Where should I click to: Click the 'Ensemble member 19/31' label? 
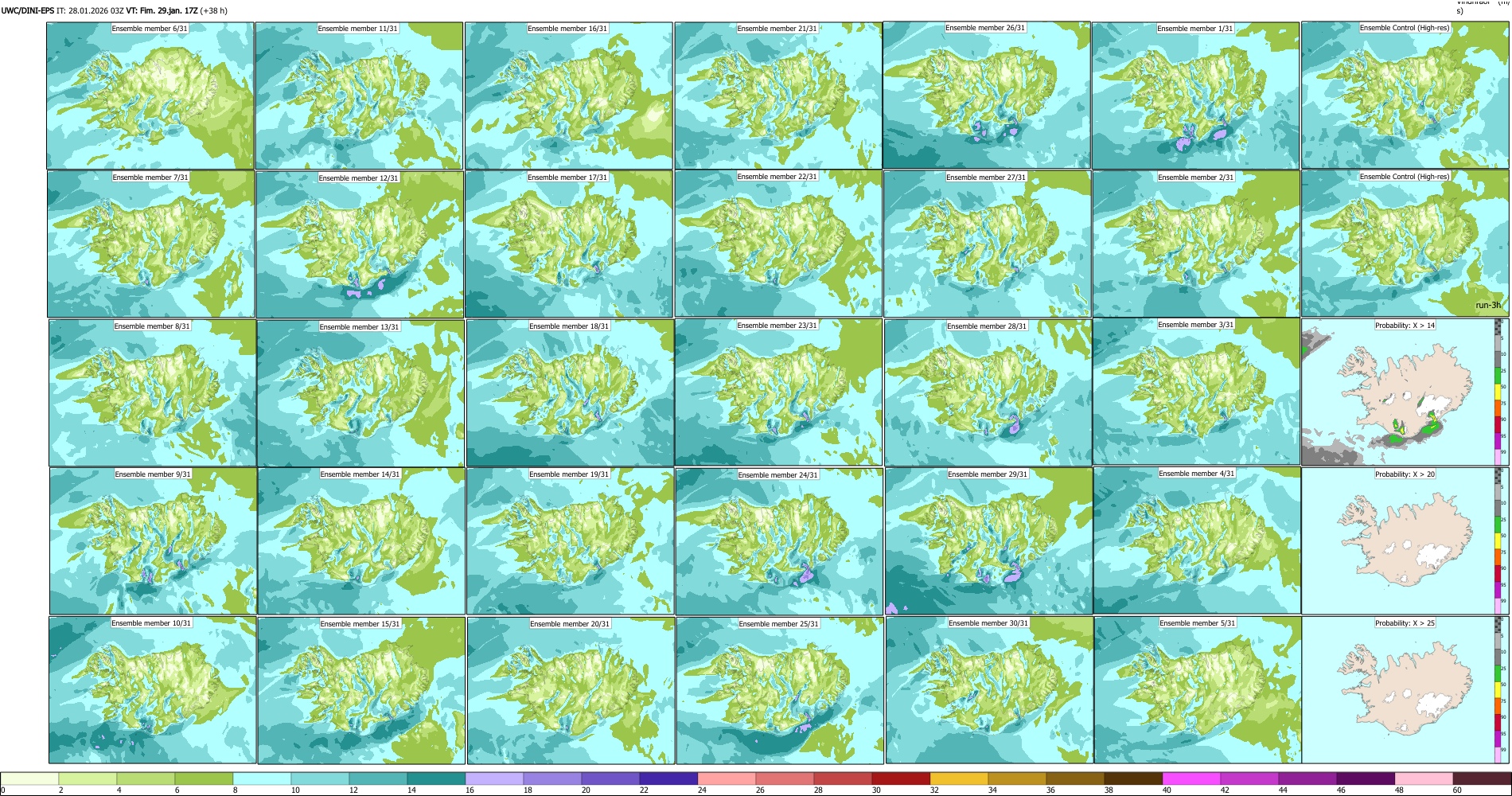pos(570,474)
